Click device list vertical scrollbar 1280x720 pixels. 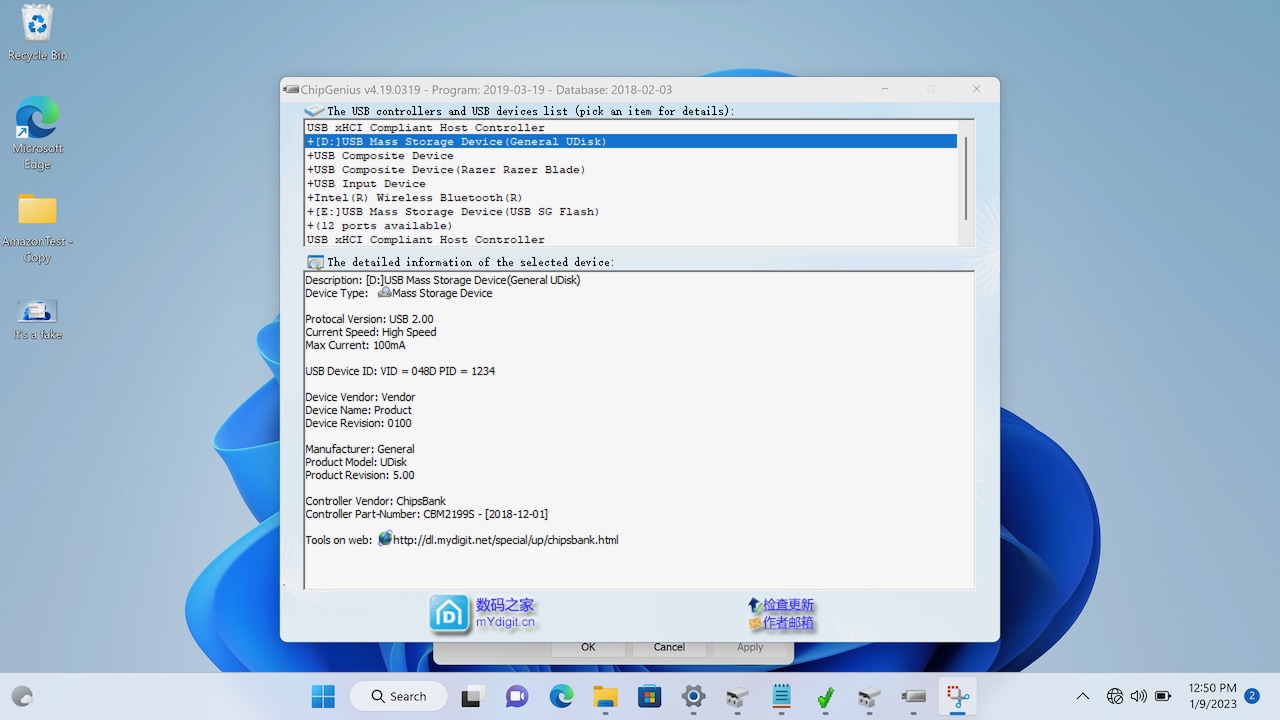coord(965,178)
